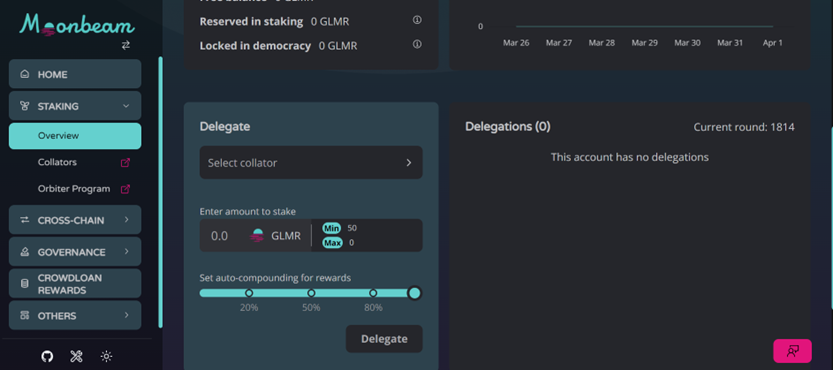833x370 pixels.
Task: Click the Collators external link icon
Action: coord(125,163)
